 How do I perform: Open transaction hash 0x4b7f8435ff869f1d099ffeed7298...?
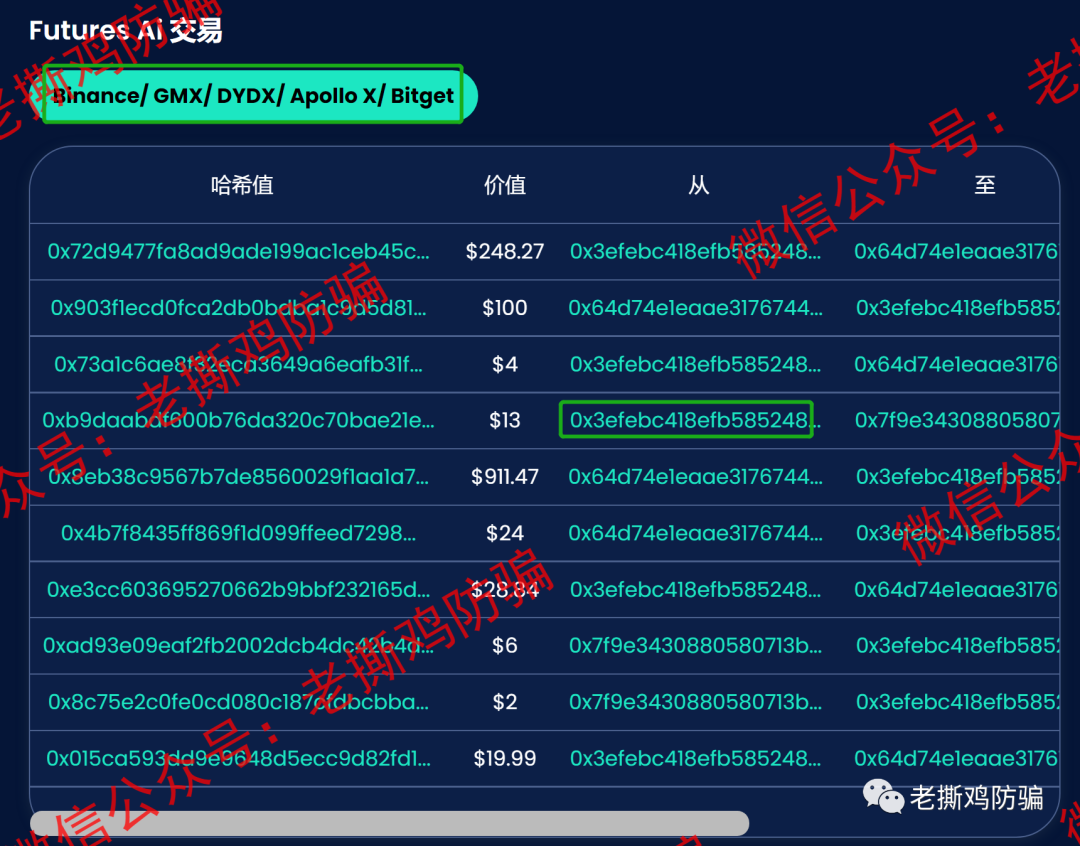(238, 533)
